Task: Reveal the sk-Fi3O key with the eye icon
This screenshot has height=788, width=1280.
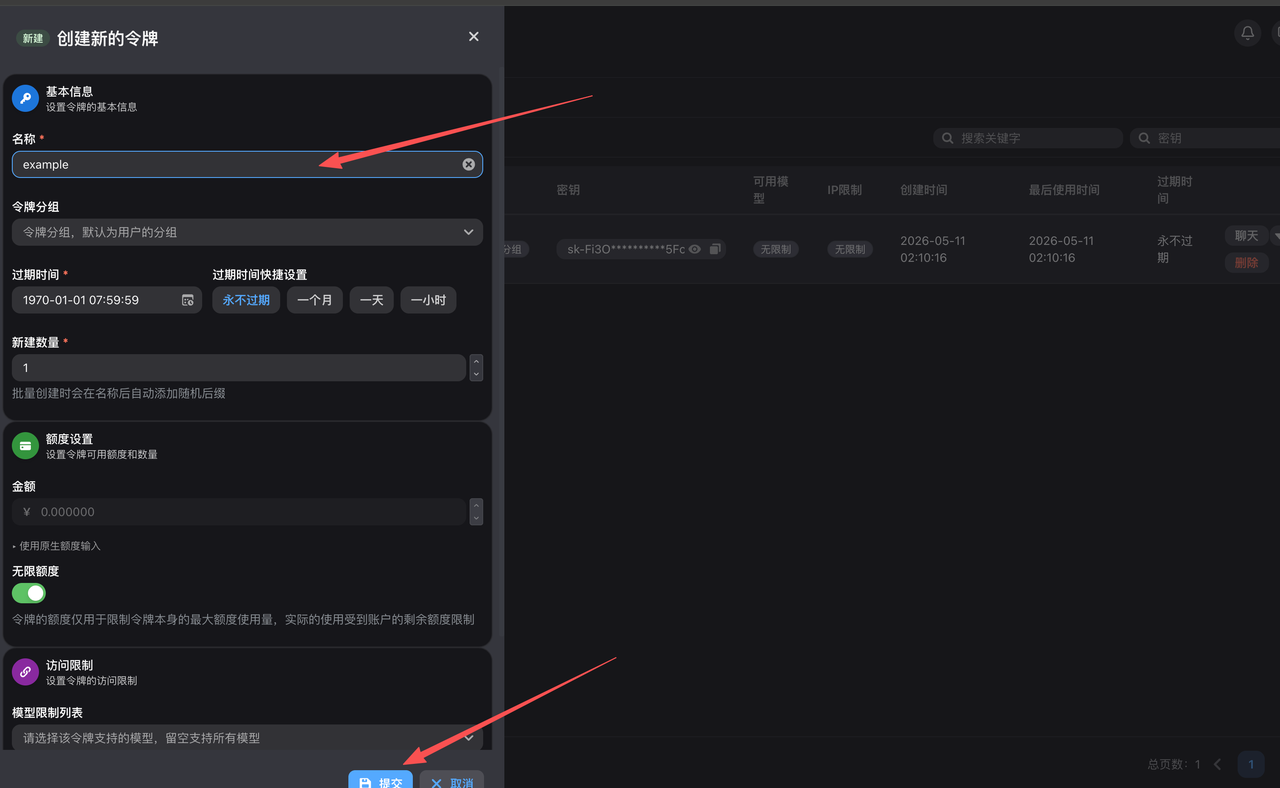Action: click(695, 249)
